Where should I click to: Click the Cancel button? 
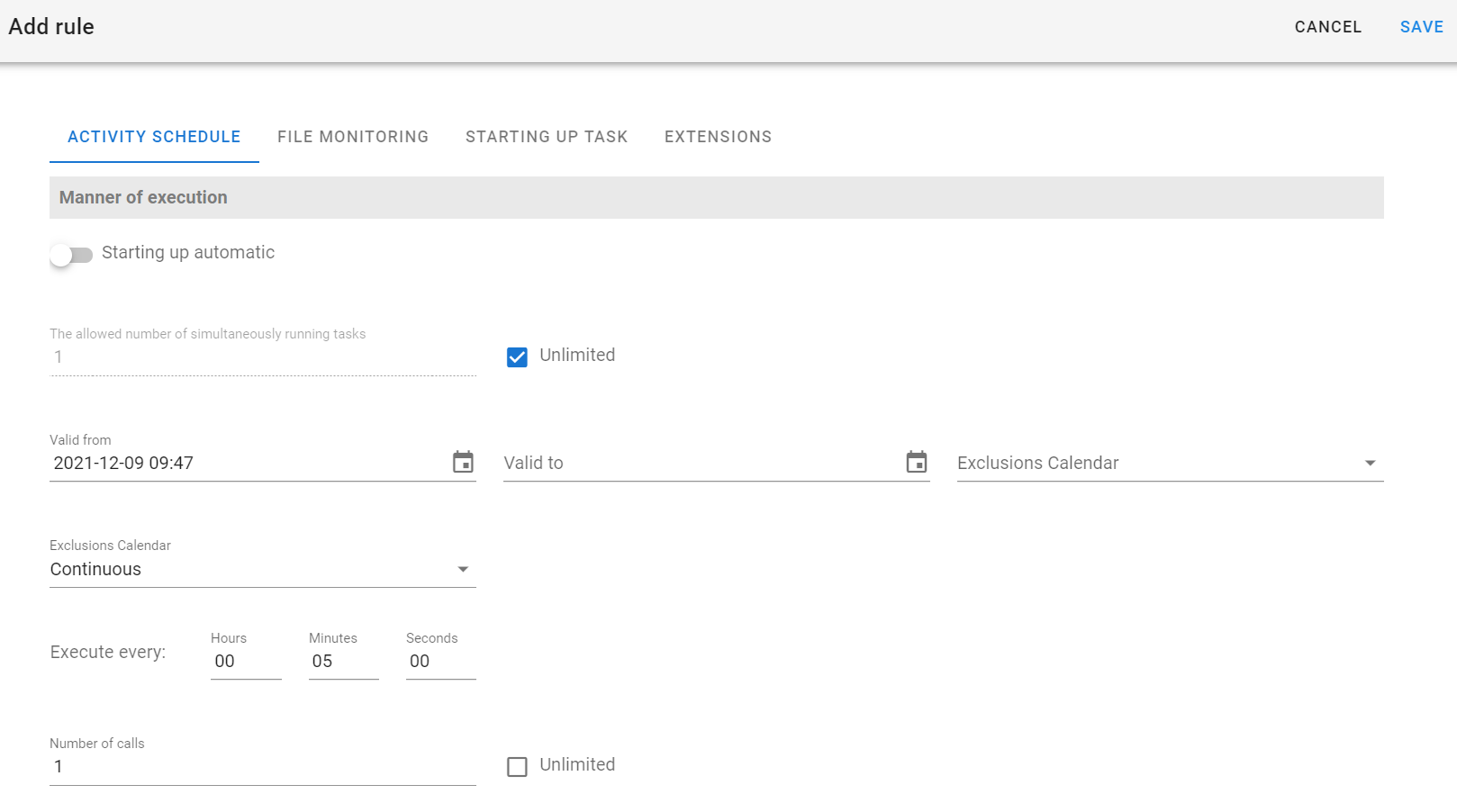coord(1327,27)
